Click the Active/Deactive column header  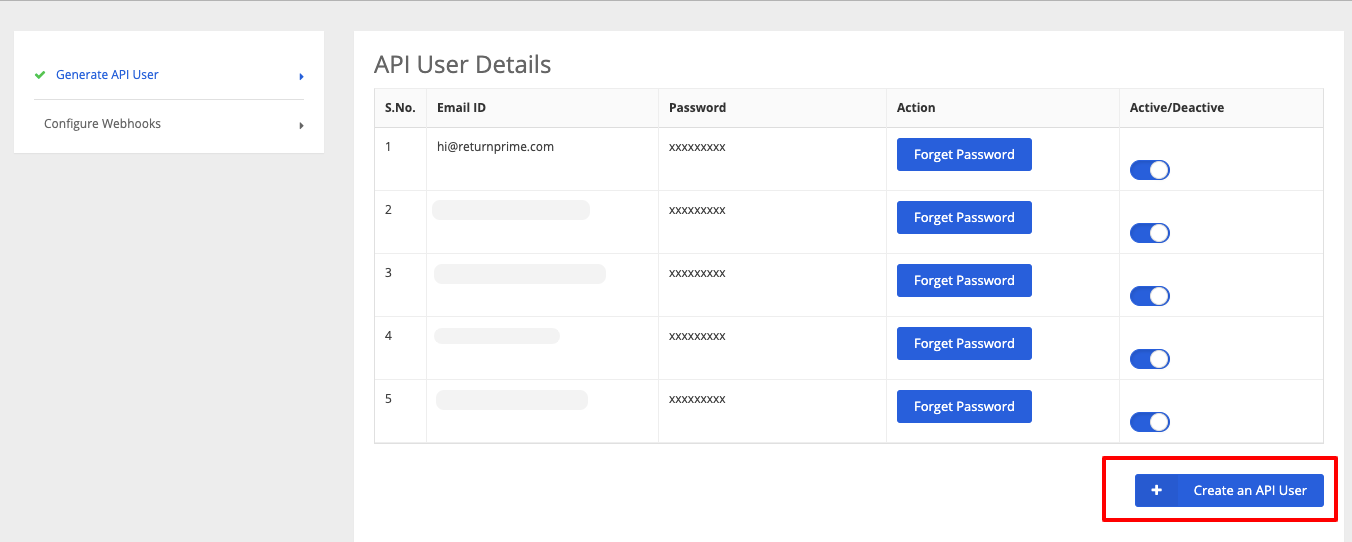(1177, 108)
